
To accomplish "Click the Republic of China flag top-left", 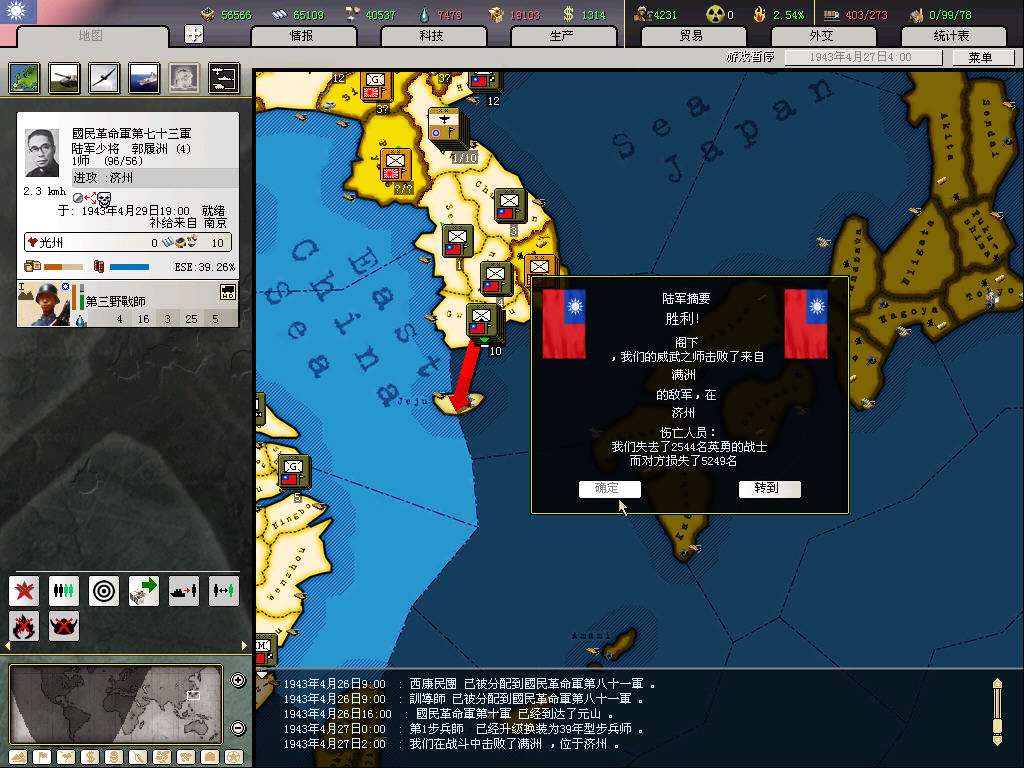I will tap(18, 12).
